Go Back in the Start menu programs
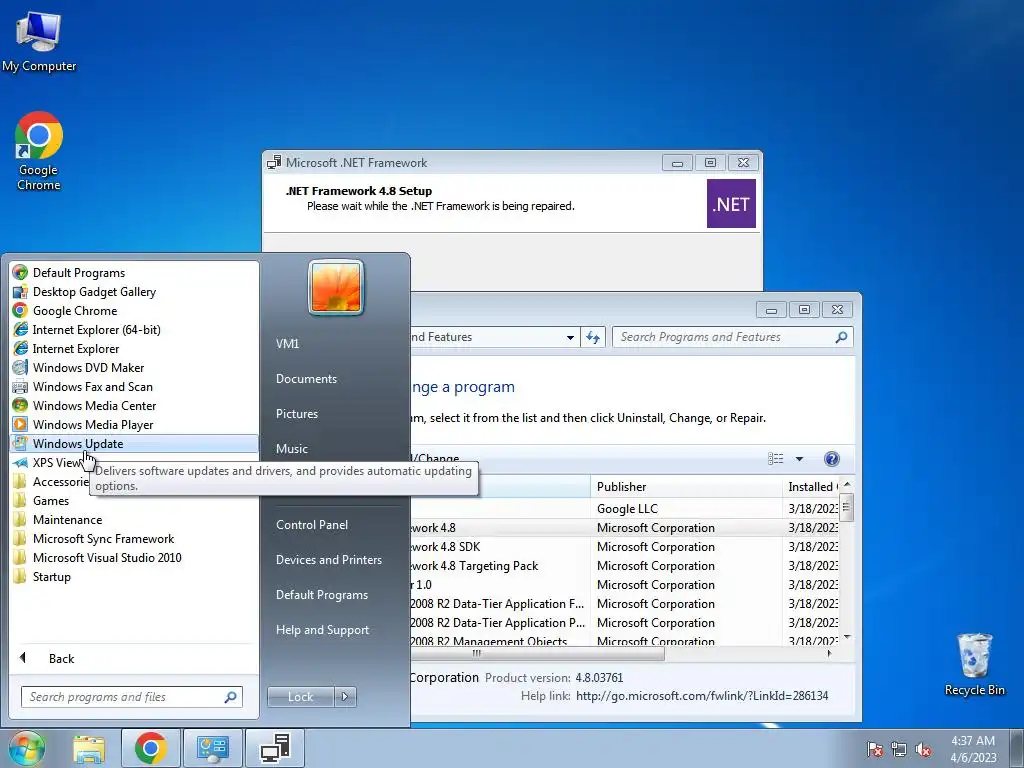The height and width of the screenshot is (768, 1024). [134, 658]
